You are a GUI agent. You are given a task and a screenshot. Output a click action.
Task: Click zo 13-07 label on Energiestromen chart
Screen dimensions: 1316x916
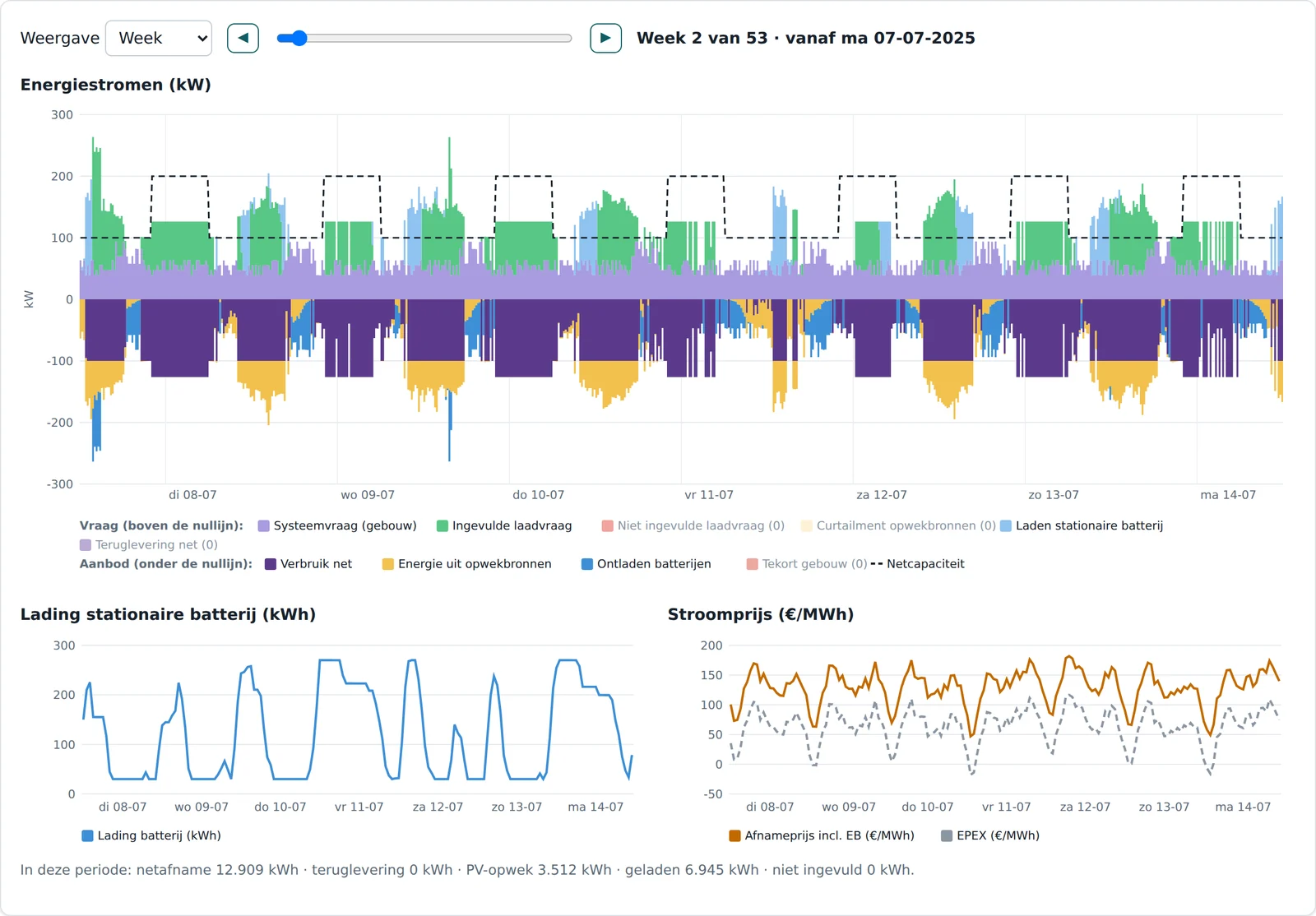point(1054,495)
